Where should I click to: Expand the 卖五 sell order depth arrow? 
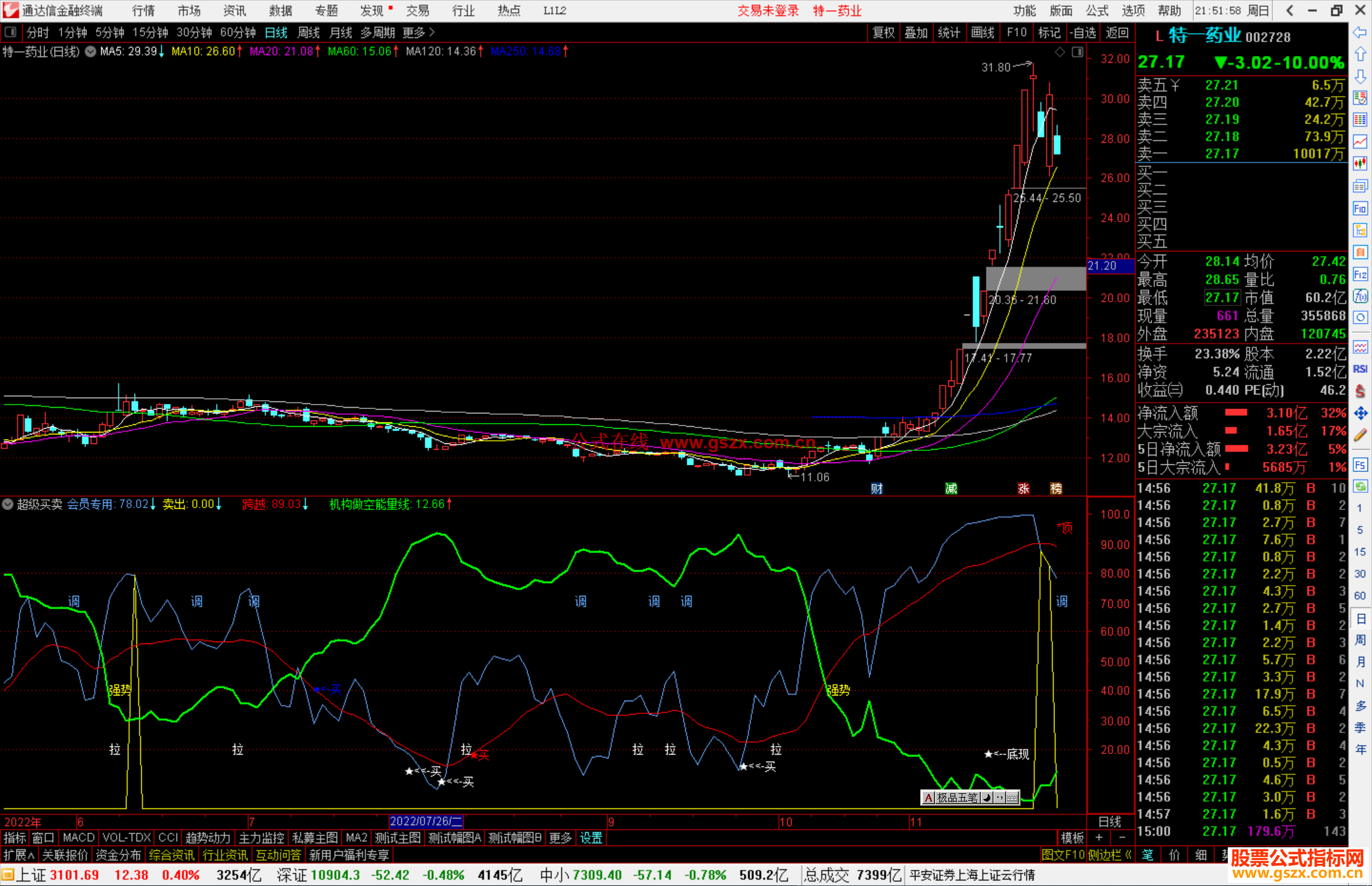[x=1175, y=85]
